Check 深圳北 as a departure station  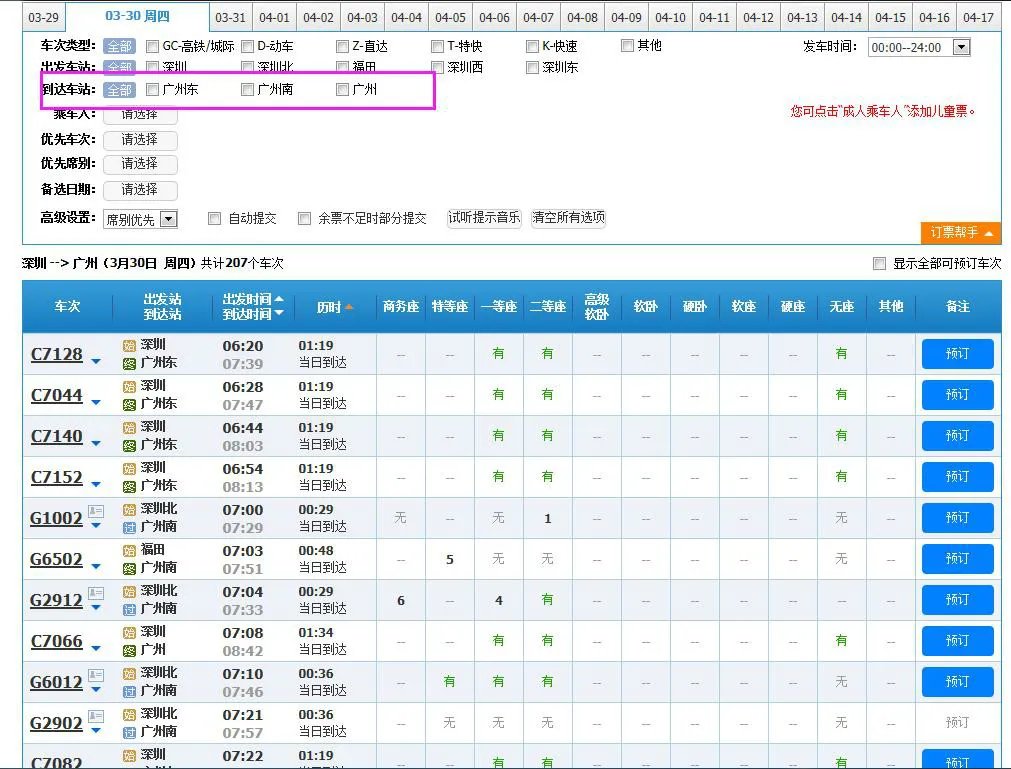[x=246, y=67]
